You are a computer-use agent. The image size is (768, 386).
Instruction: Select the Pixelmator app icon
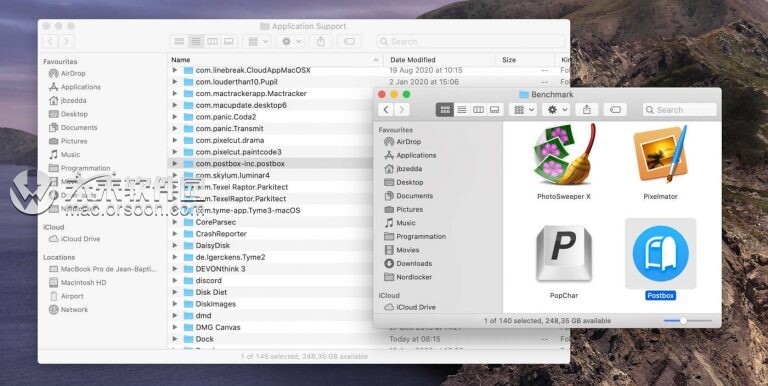(660, 154)
